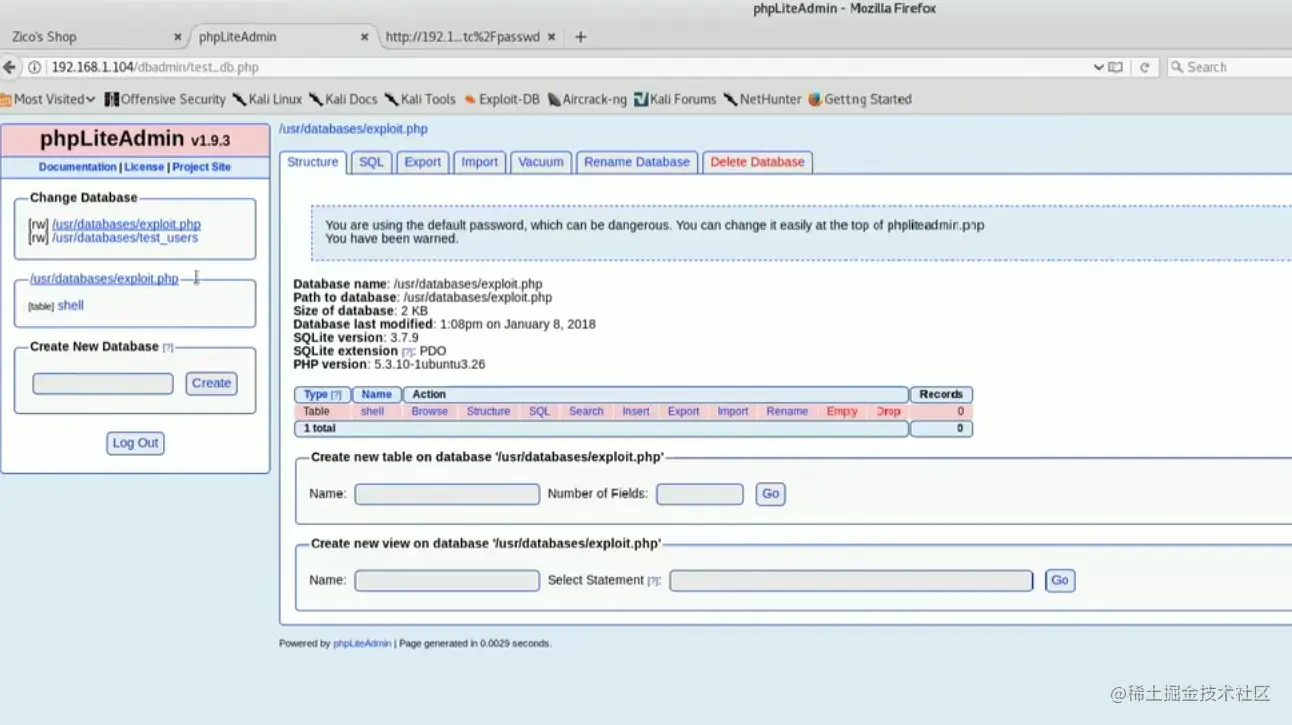Viewport: 1292px width, 725px height.
Task: Click the new table Name field
Action: pos(447,494)
